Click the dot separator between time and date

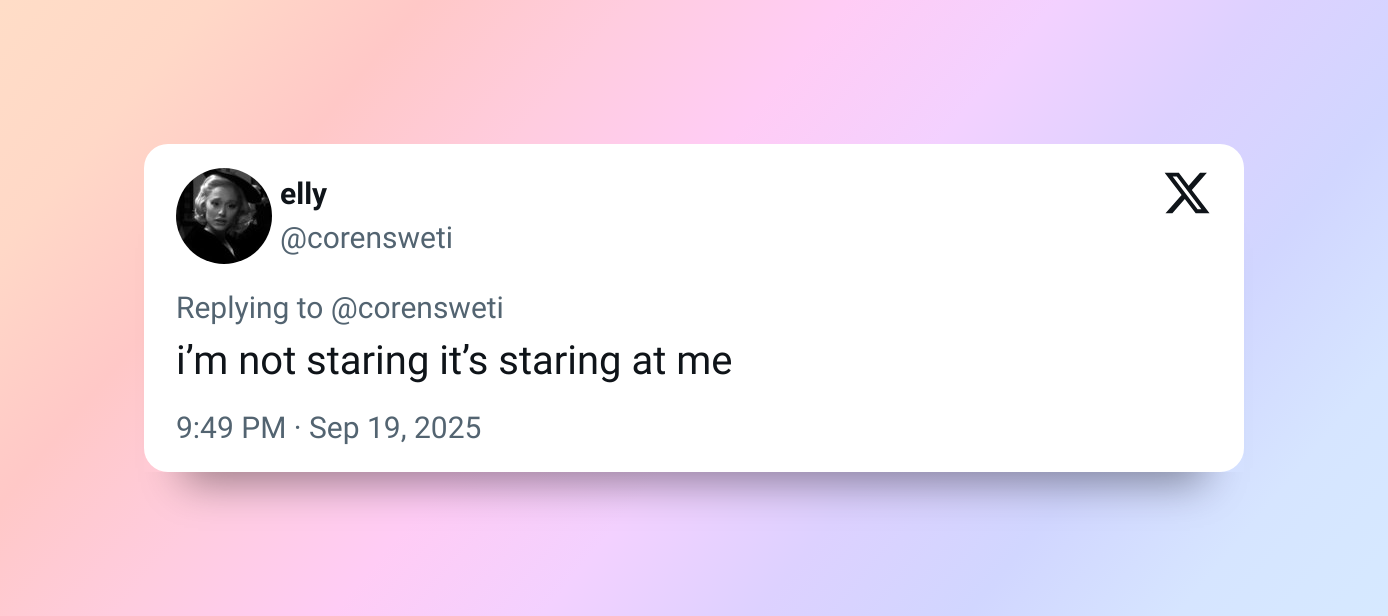point(297,429)
